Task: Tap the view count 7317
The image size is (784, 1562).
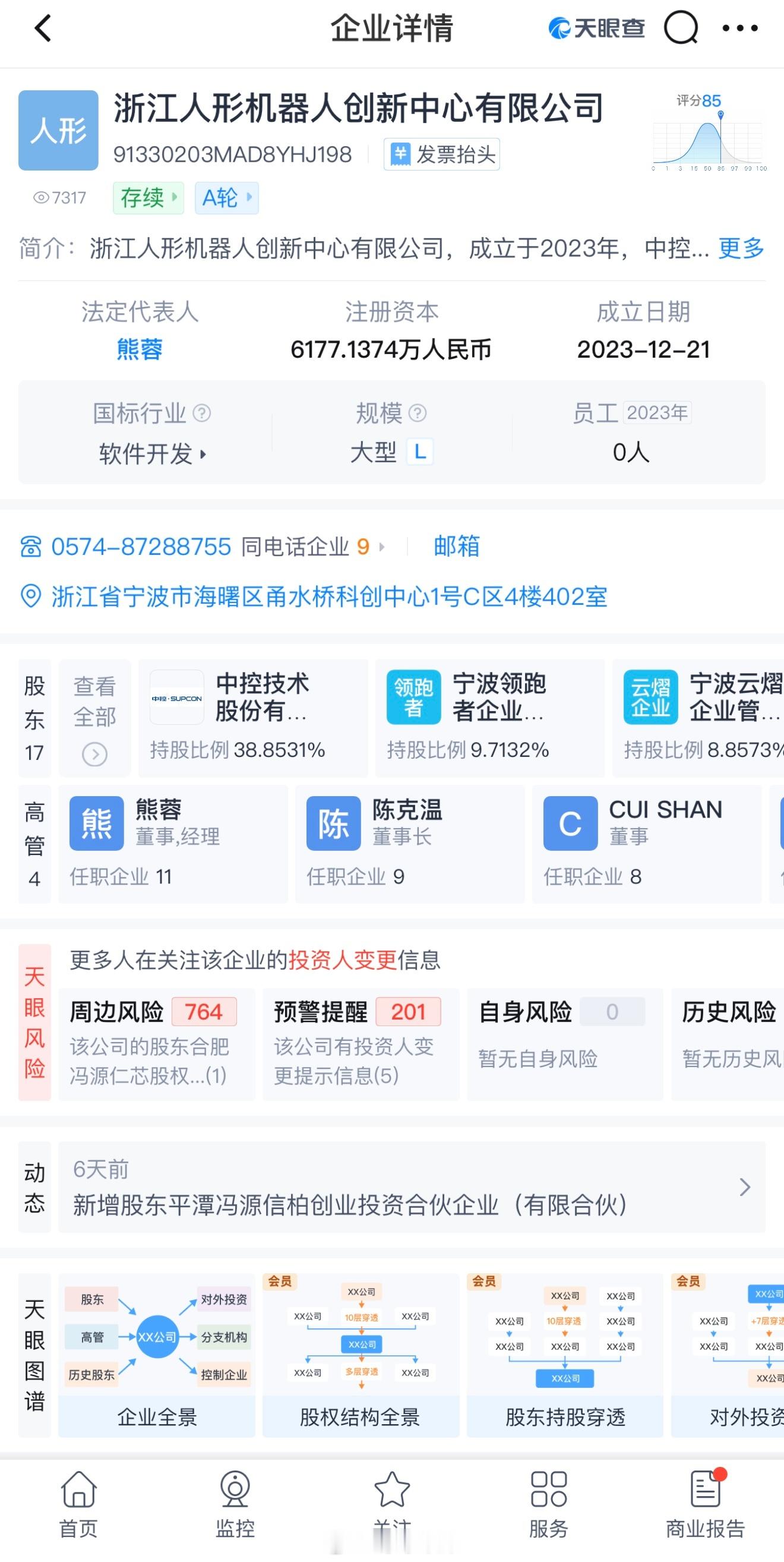Action: click(x=59, y=198)
